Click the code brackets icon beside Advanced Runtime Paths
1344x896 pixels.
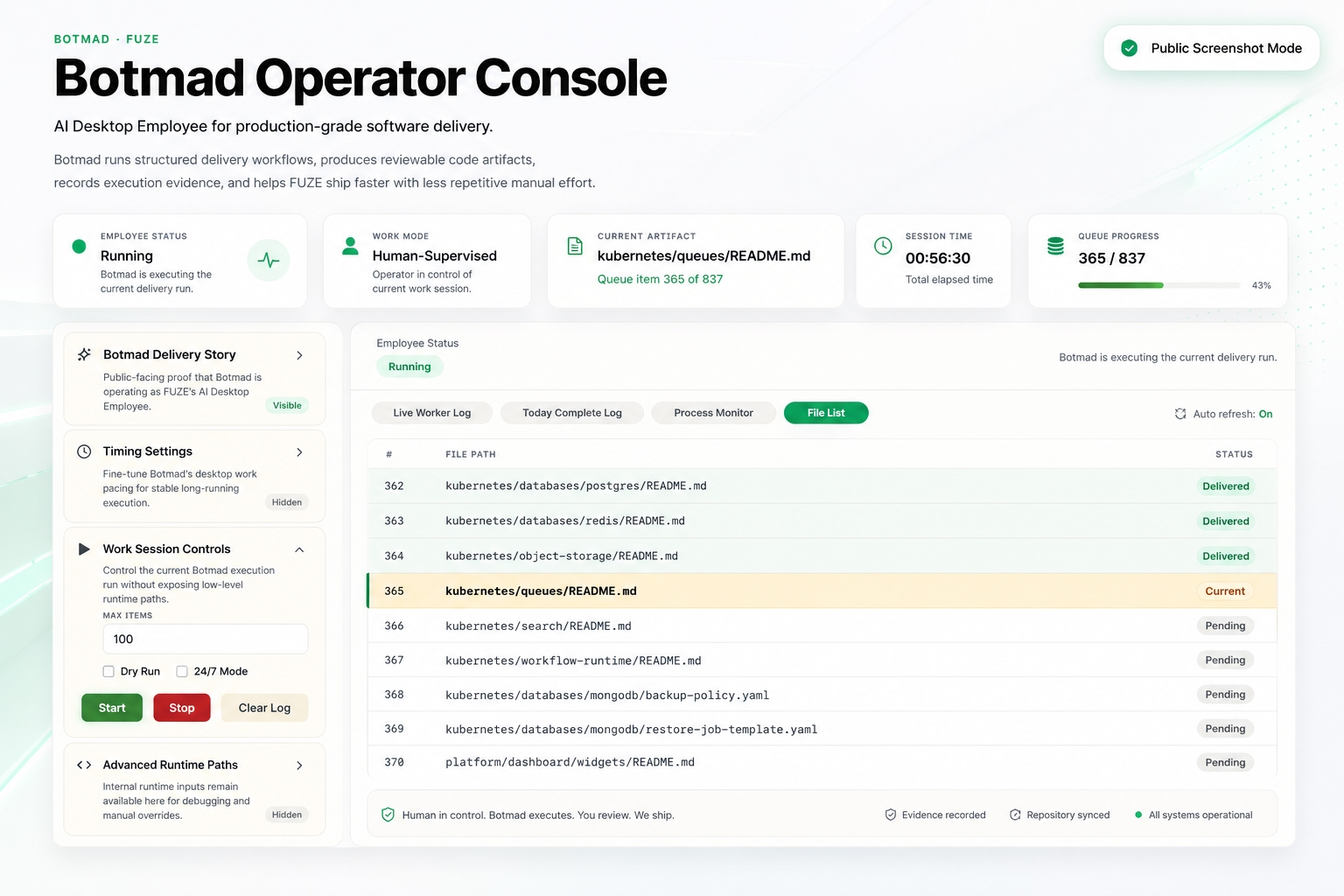[84, 765]
